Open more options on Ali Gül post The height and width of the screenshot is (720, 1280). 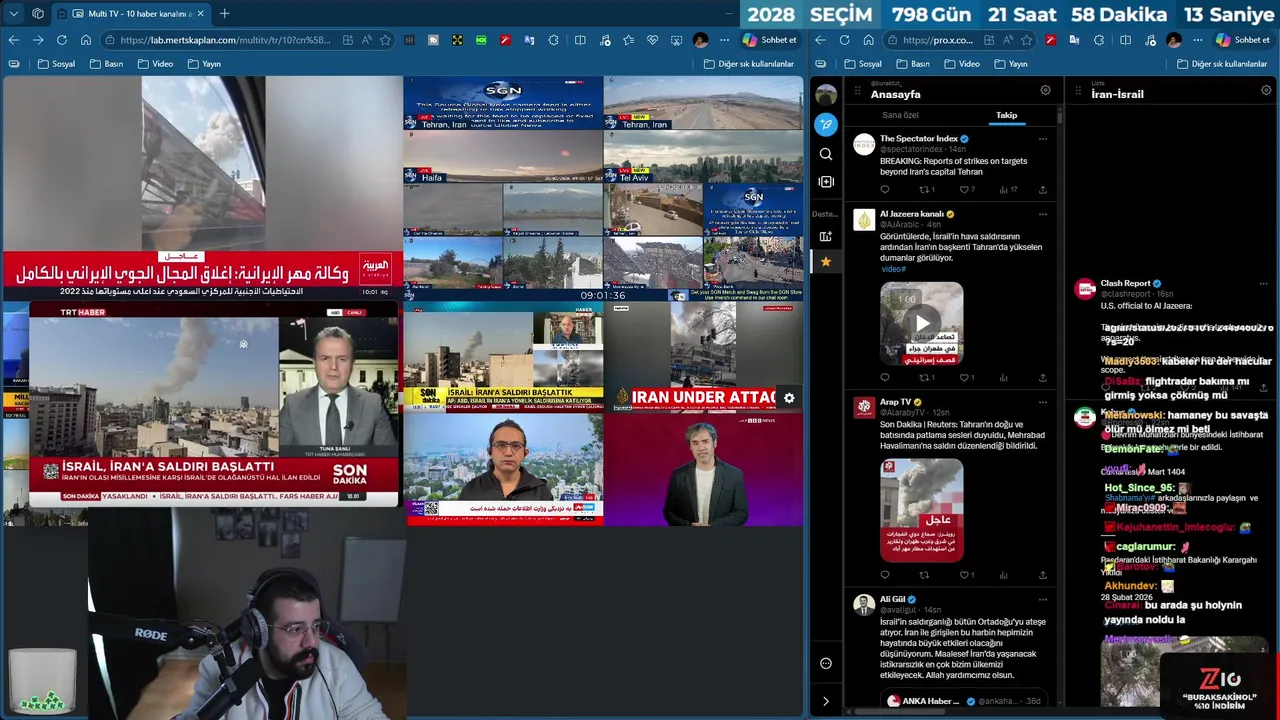1042,599
